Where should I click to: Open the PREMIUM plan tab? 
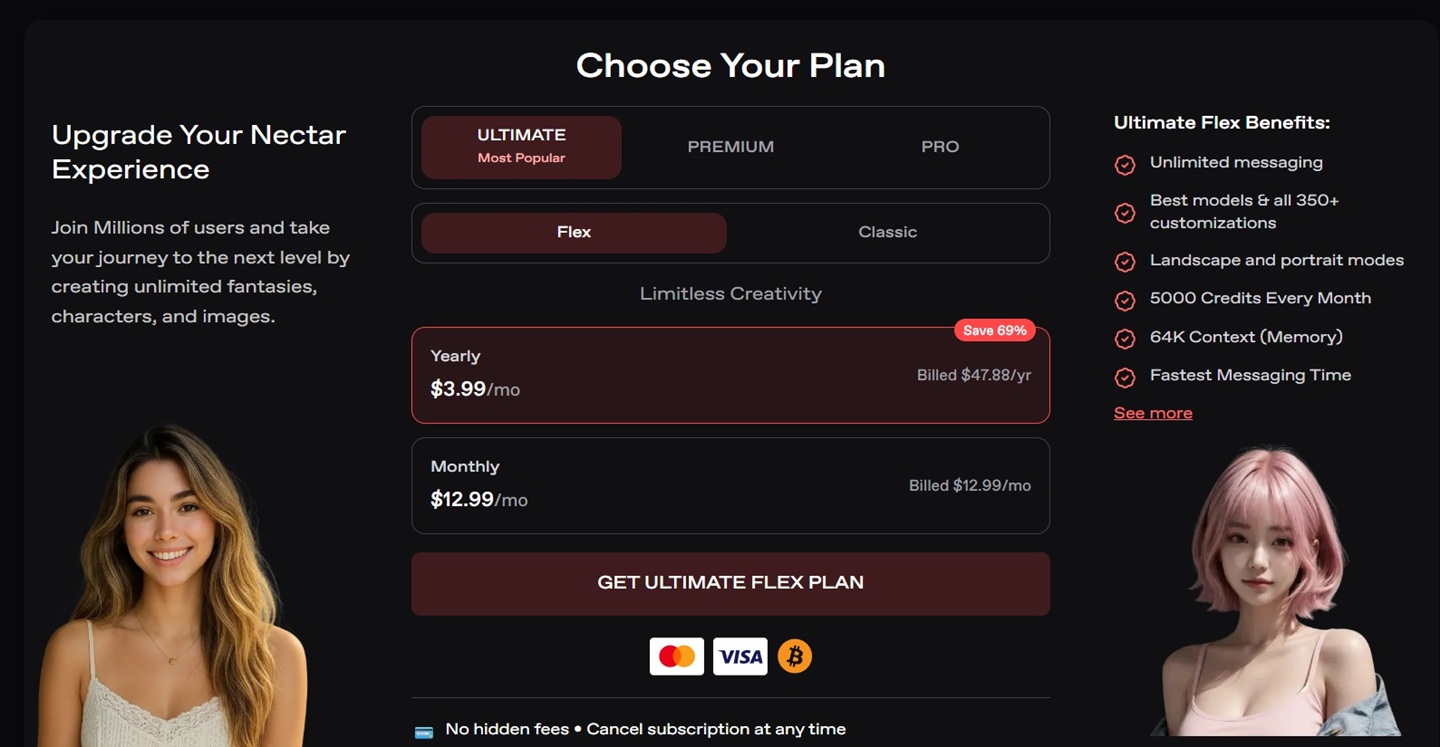730,147
